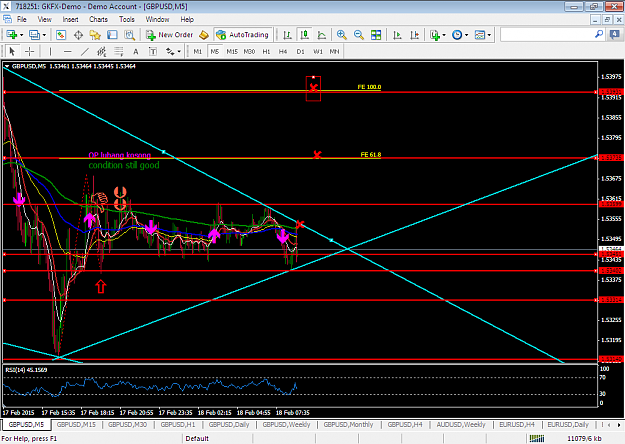Expand the Arrows dropdown arrow
The image size is (625, 444).
[x=179, y=51]
